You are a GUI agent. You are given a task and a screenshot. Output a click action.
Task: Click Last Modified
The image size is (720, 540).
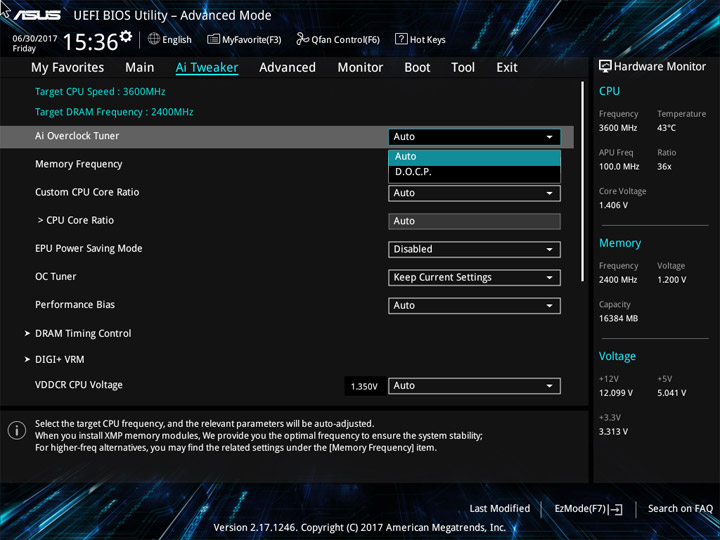(x=500, y=509)
